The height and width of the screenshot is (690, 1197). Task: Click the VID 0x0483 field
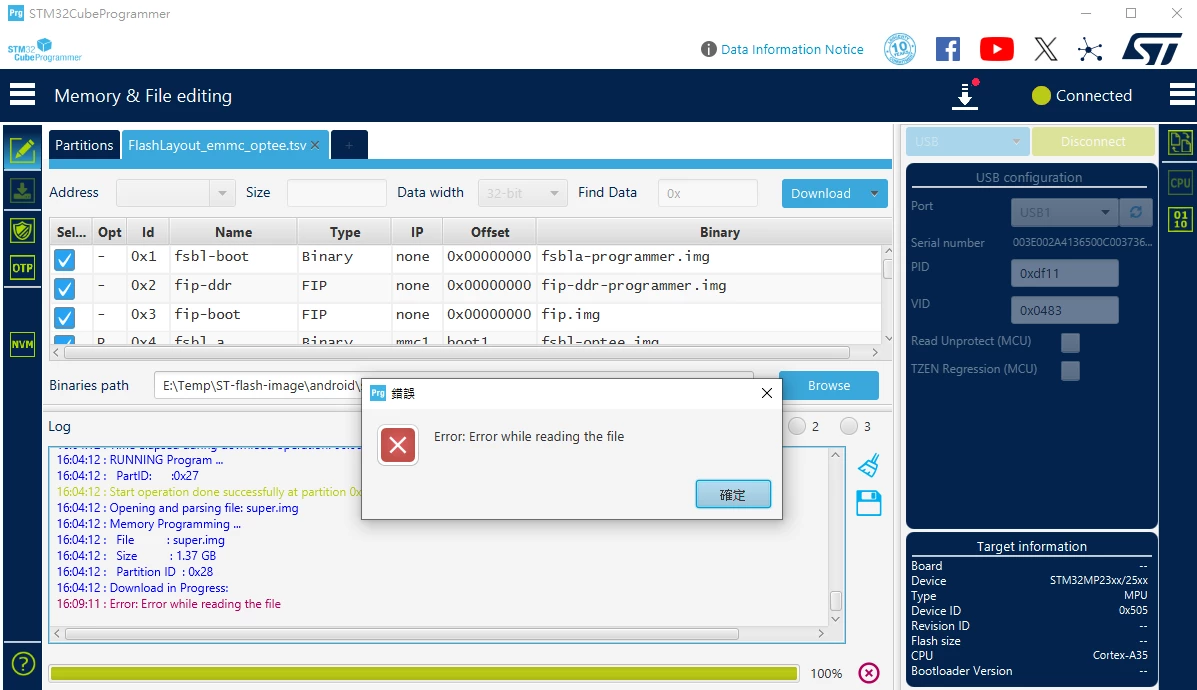click(x=1064, y=311)
